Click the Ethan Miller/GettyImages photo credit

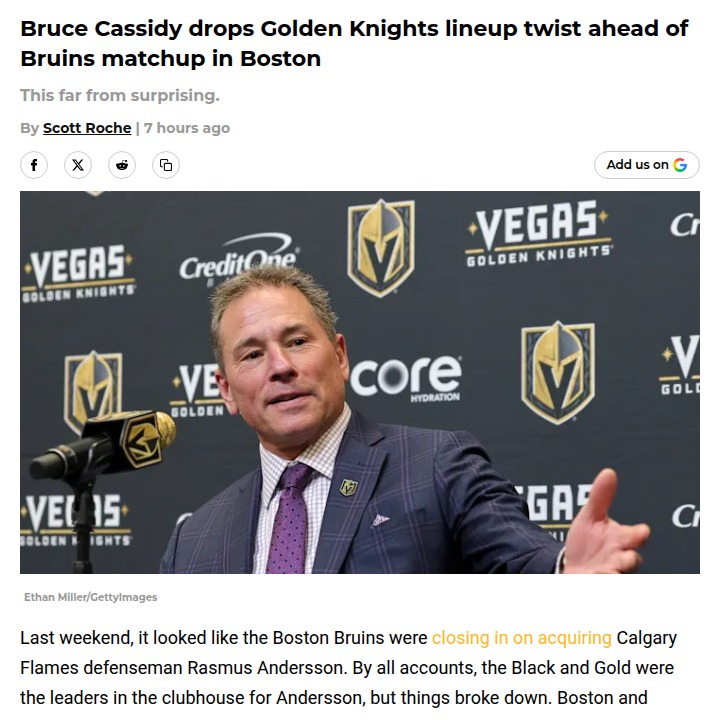pos(91,597)
